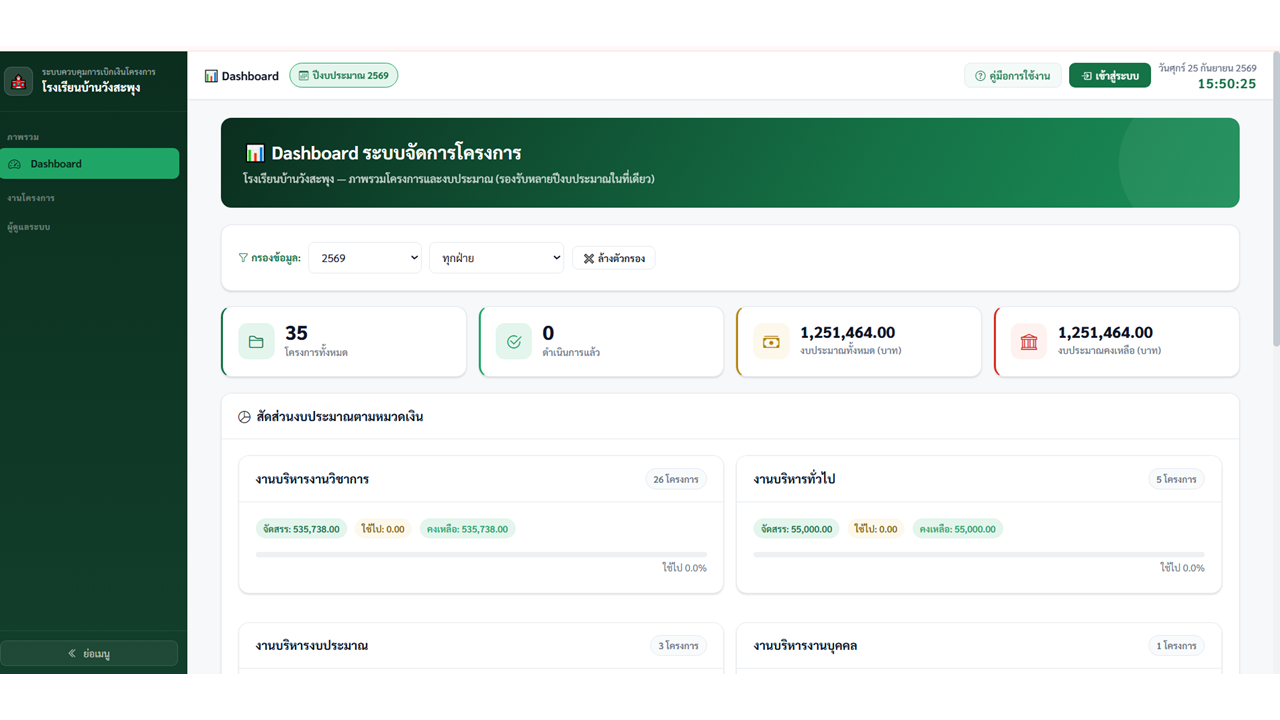The height and width of the screenshot is (720, 1280).
Task: Click the school logo icon in sidebar
Action: coord(18,81)
